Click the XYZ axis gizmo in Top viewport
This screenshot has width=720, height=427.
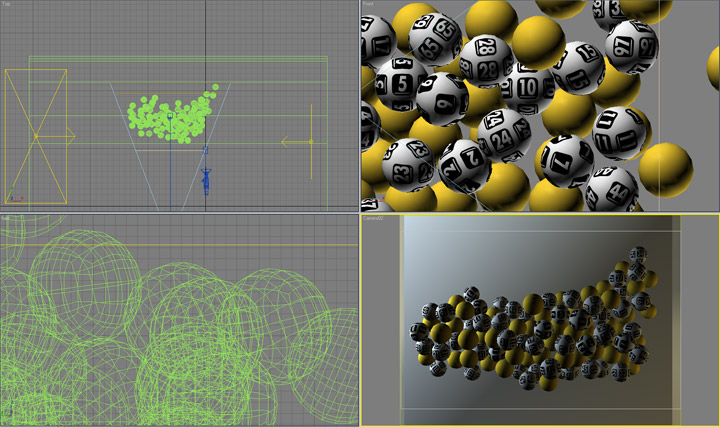coord(12,197)
